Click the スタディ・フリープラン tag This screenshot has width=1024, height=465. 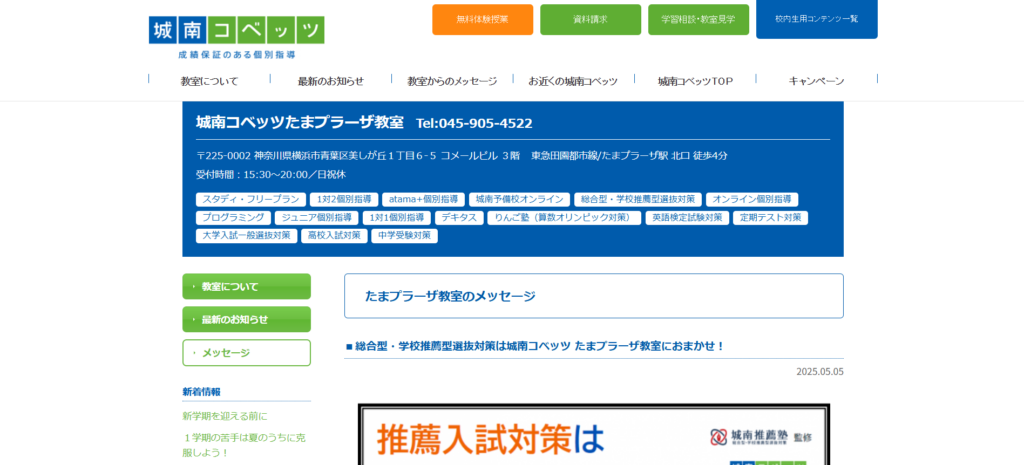click(250, 200)
